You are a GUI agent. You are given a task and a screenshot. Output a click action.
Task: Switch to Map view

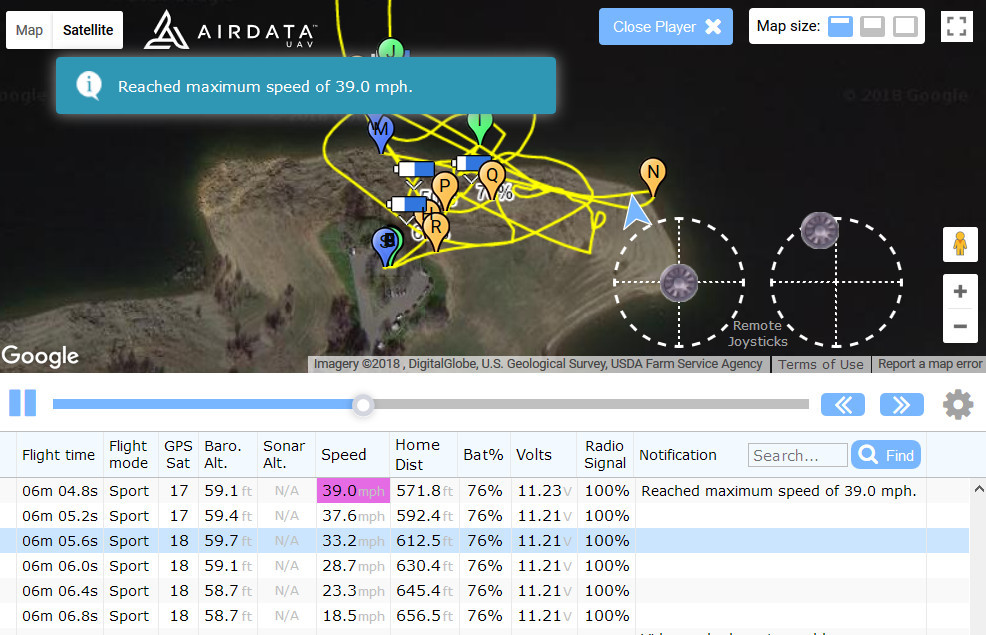(x=30, y=30)
